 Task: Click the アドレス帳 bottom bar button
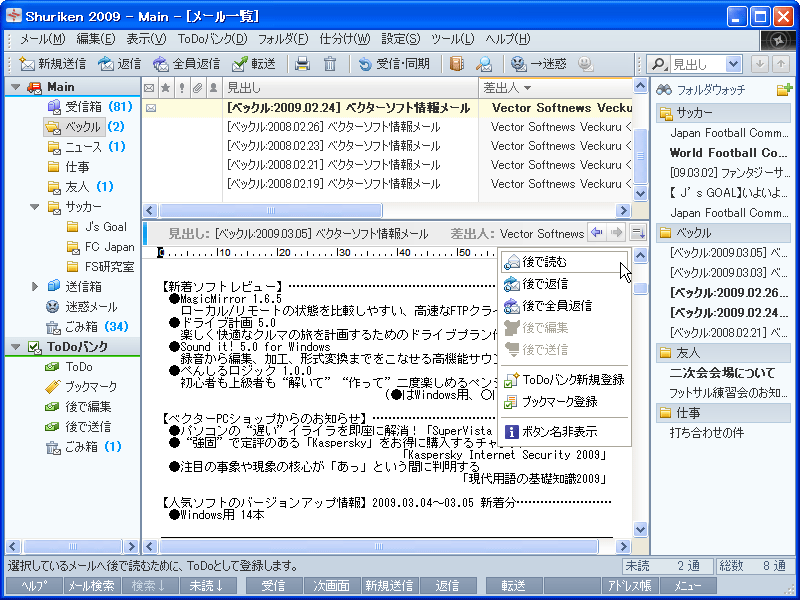(x=630, y=586)
